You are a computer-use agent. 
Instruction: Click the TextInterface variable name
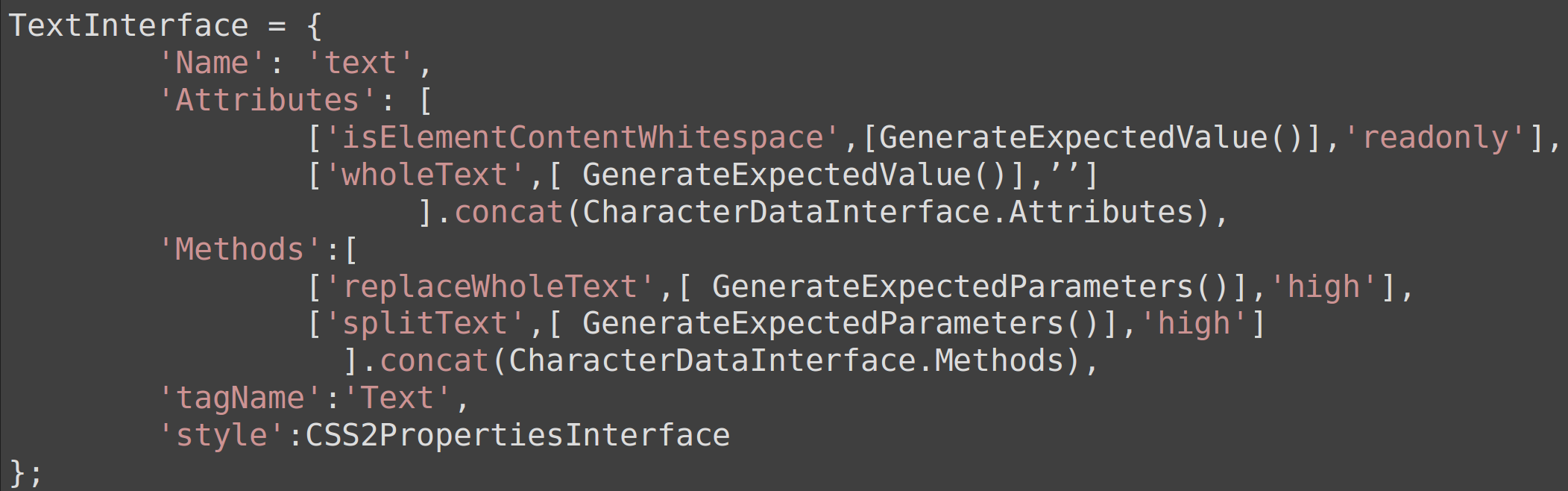pos(128,26)
